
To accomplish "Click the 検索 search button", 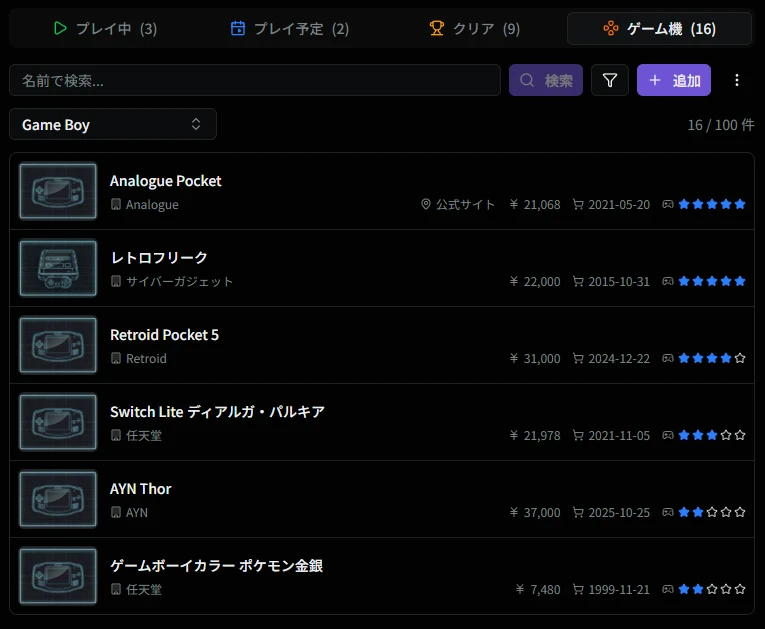I will click(x=545, y=80).
